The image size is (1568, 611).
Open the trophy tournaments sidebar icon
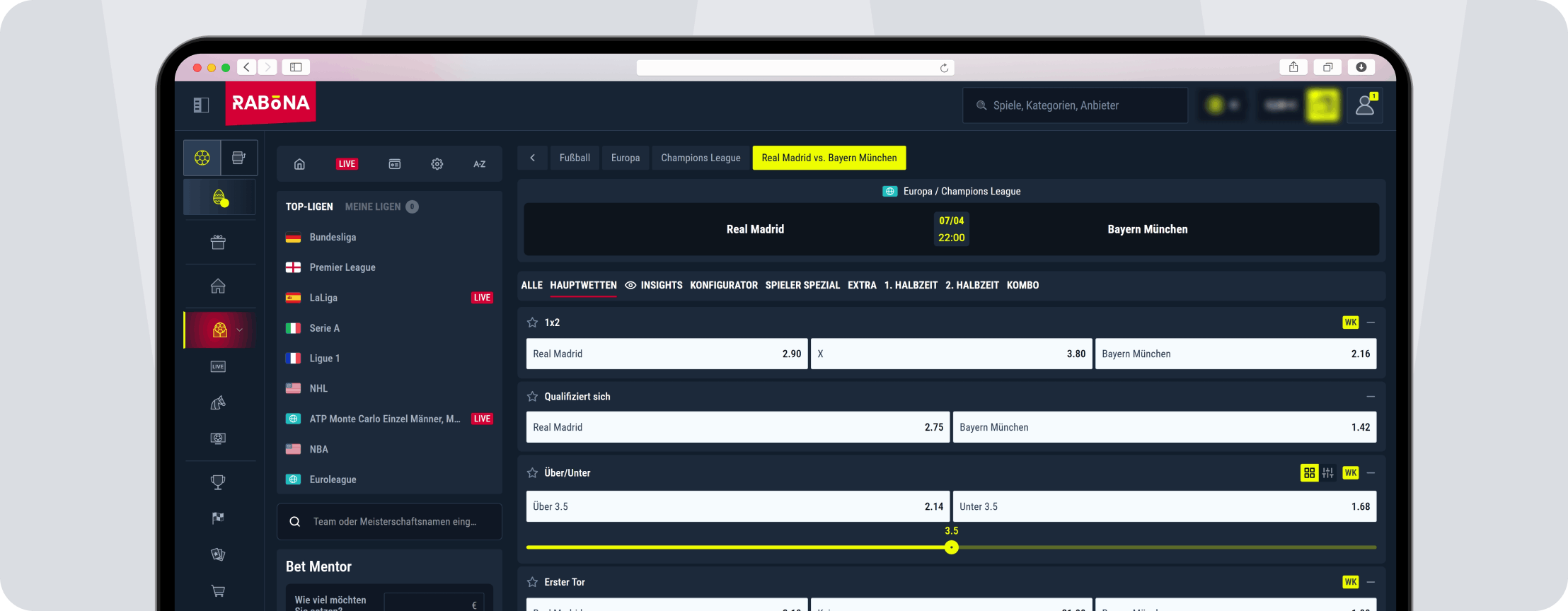218,482
